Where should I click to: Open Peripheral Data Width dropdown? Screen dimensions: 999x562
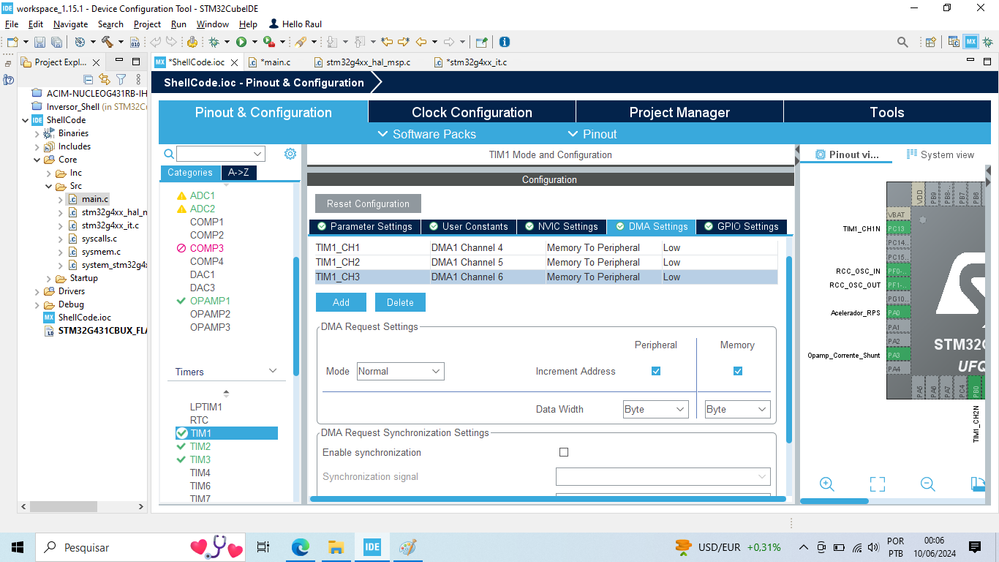[655, 409]
